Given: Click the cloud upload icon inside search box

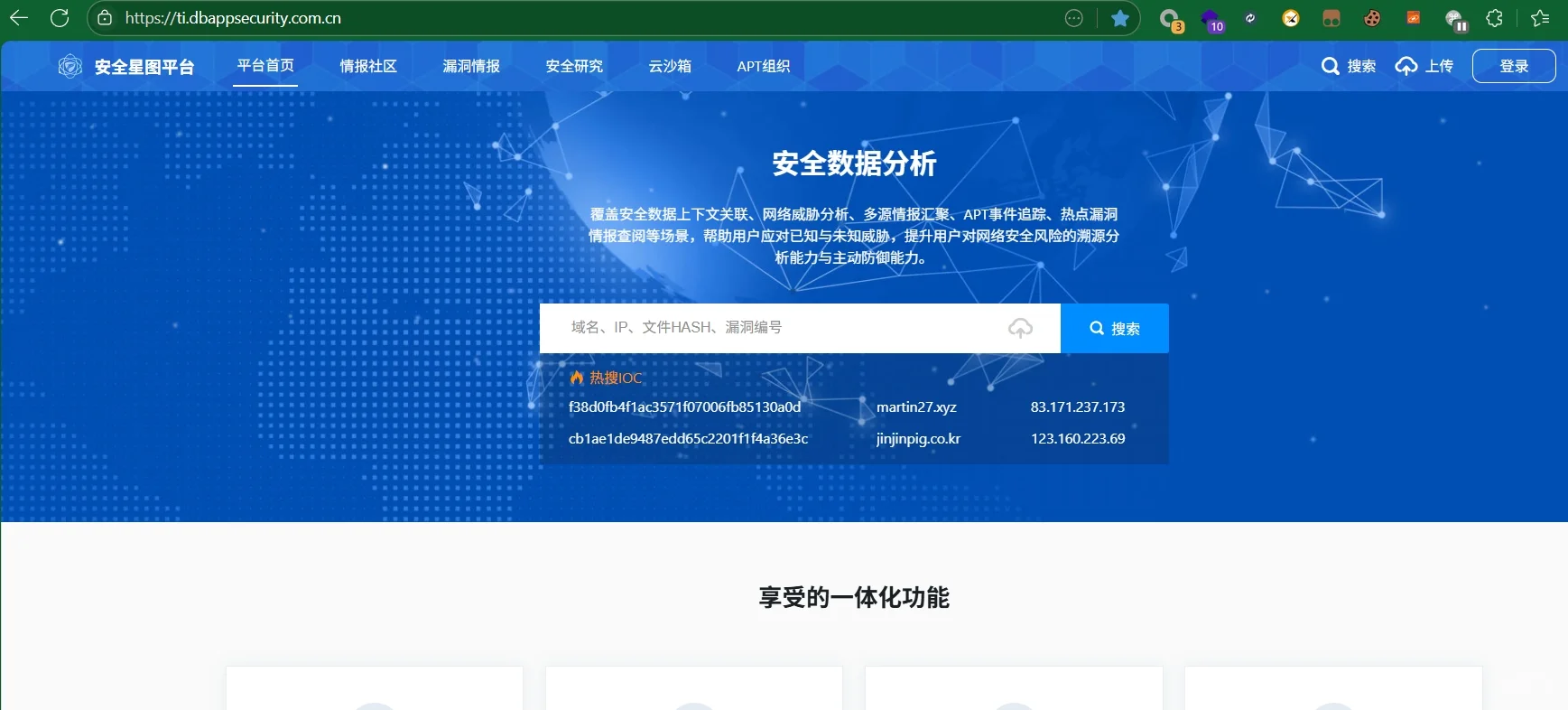Looking at the screenshot, I should (x=1020, y=328).
